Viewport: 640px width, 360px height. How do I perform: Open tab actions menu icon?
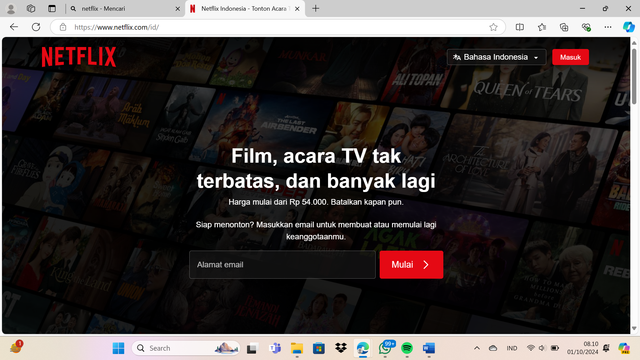pos(52,9)
